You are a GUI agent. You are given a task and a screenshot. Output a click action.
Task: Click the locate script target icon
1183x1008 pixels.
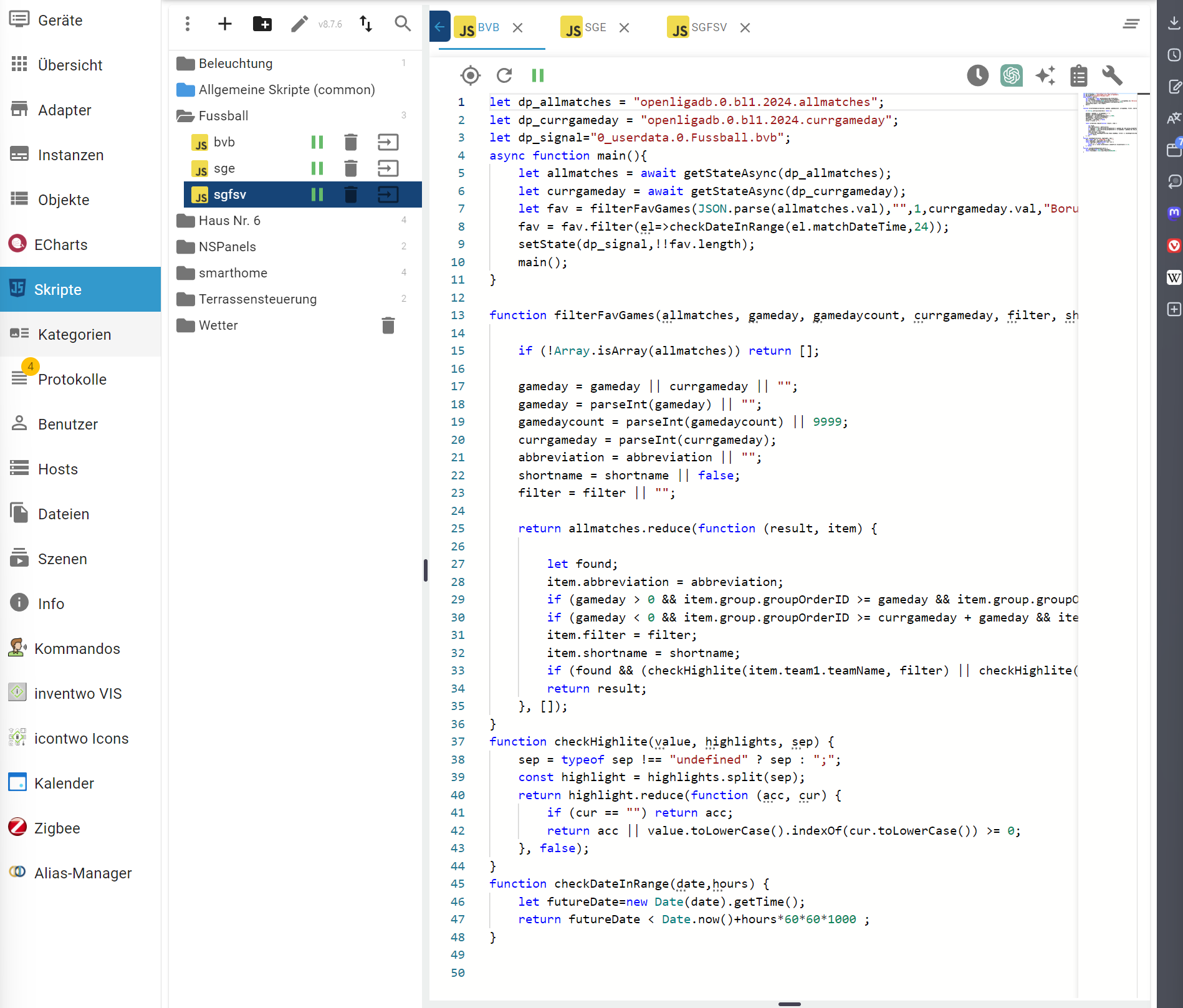[471, 75]
